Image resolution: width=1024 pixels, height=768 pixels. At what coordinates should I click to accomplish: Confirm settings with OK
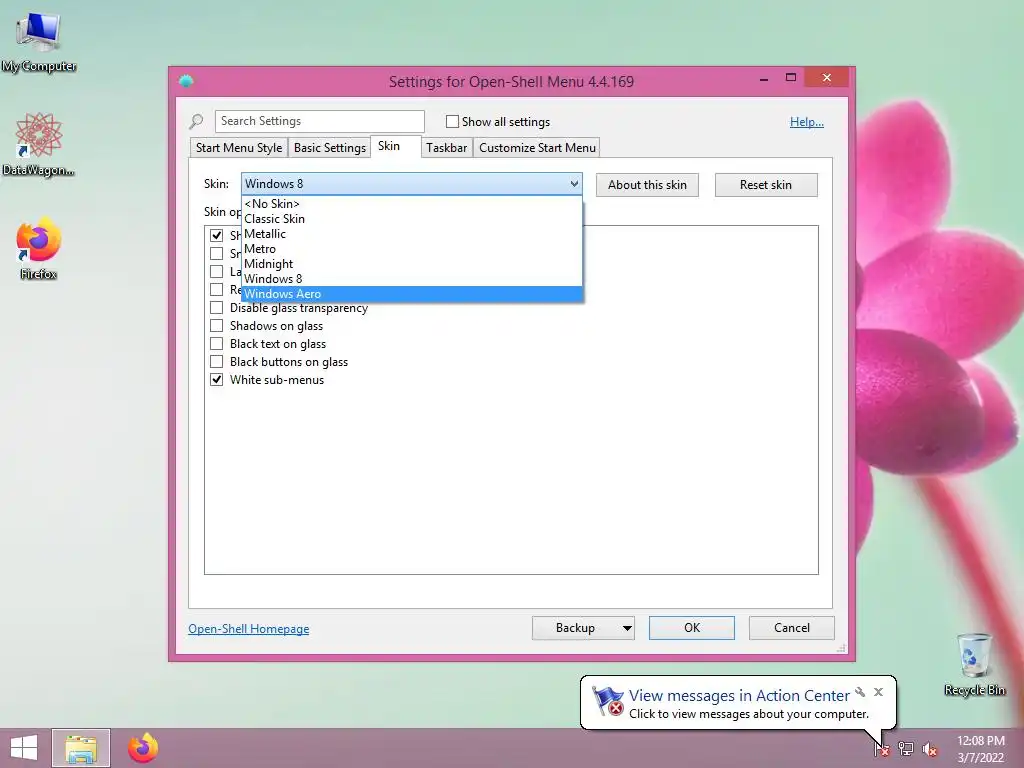pyautogui.click(x=692, y=628)
